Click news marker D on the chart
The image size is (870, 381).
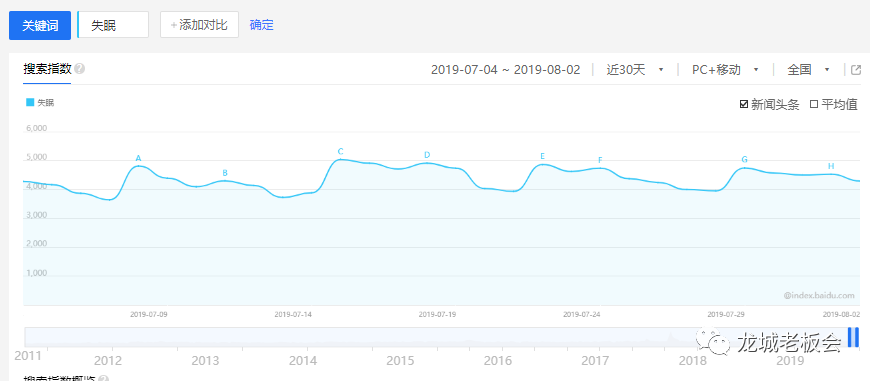click(x=427, y=155)
